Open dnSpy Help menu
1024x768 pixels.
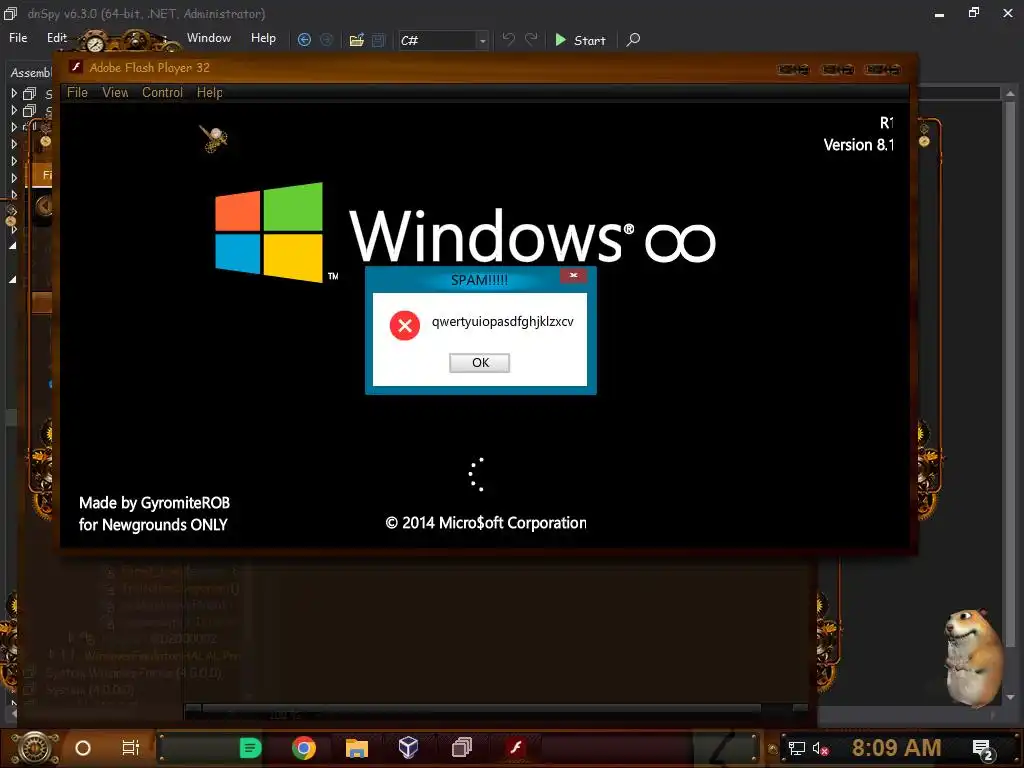pyautogui.click(x=263, y=38)
